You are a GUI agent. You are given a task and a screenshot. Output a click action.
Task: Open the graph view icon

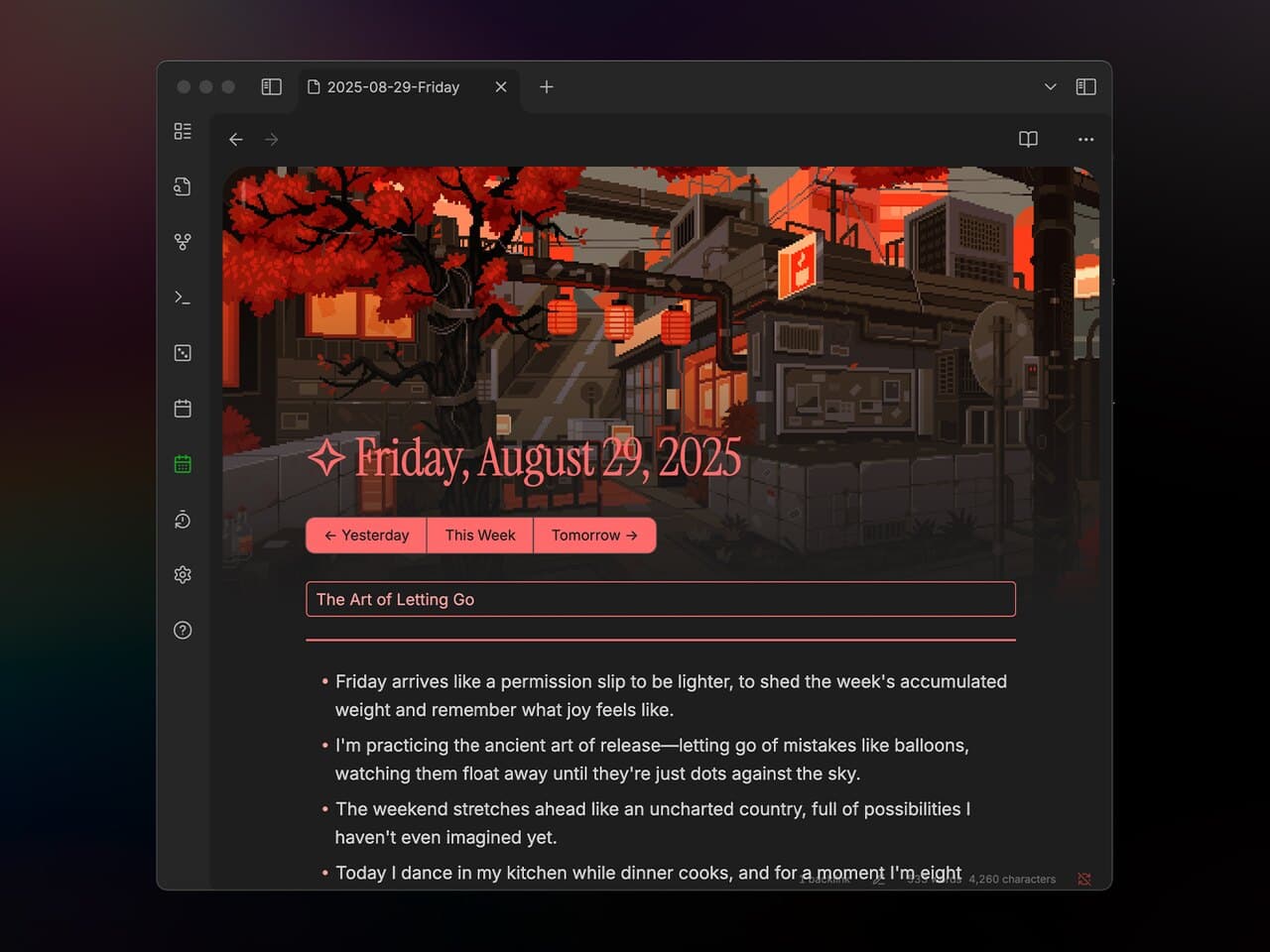tap(183, 242)
